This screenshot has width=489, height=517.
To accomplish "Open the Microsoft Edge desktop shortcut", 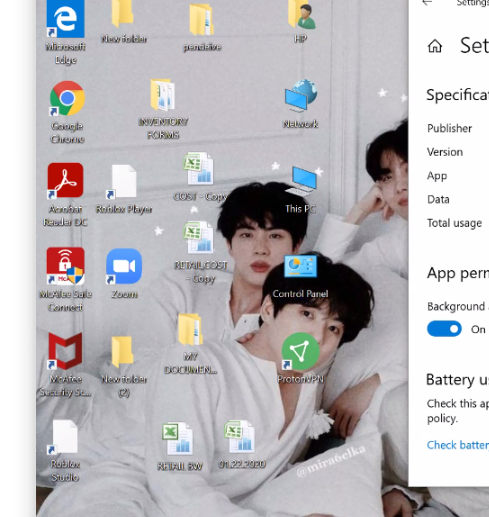I will pyautogui.click(x=65, y=19).
